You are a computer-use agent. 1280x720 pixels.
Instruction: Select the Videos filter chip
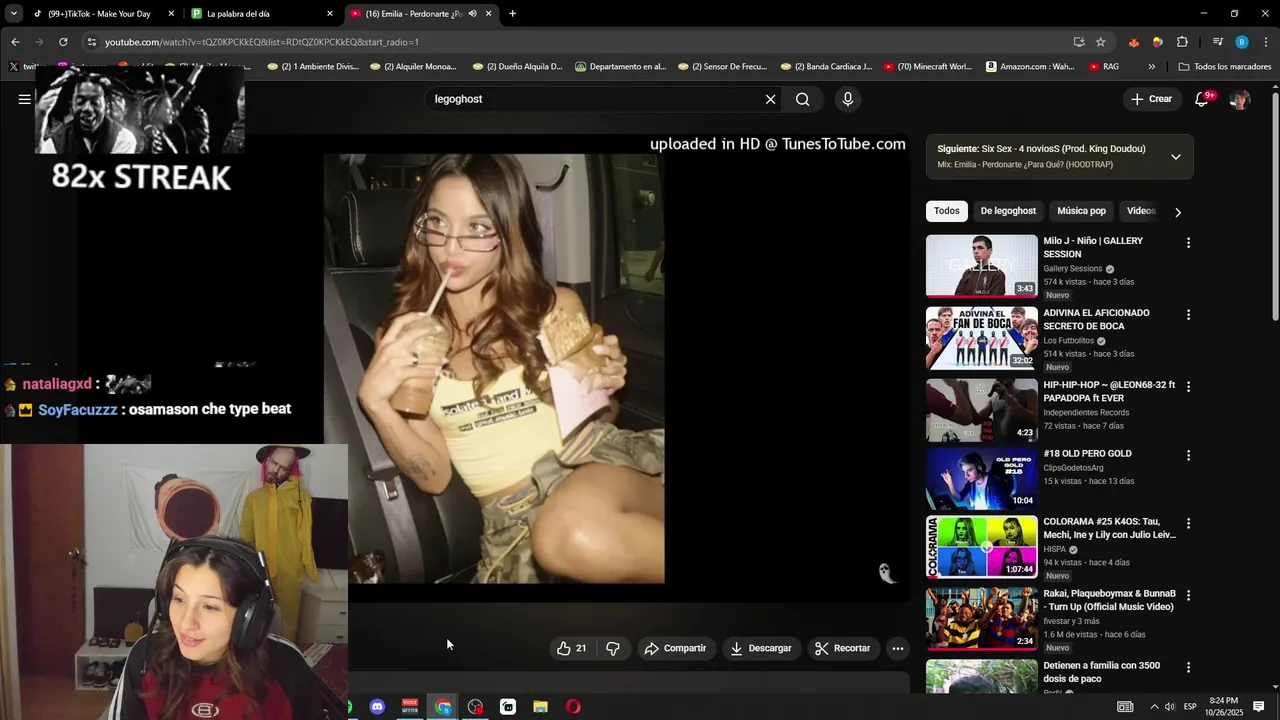[1141, 211]
